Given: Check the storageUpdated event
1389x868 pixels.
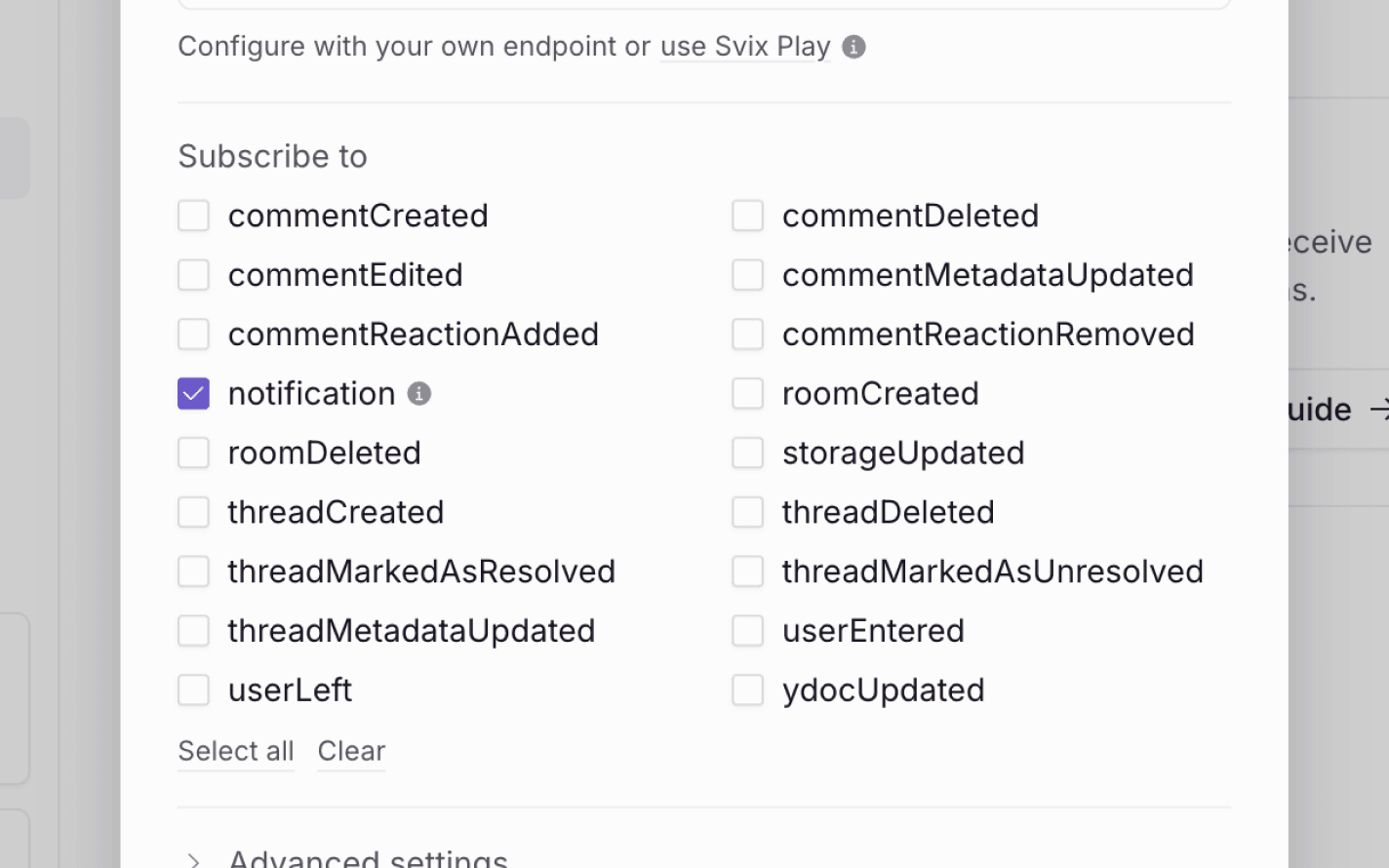Looking at the screenshot, I should pos(747,453).
